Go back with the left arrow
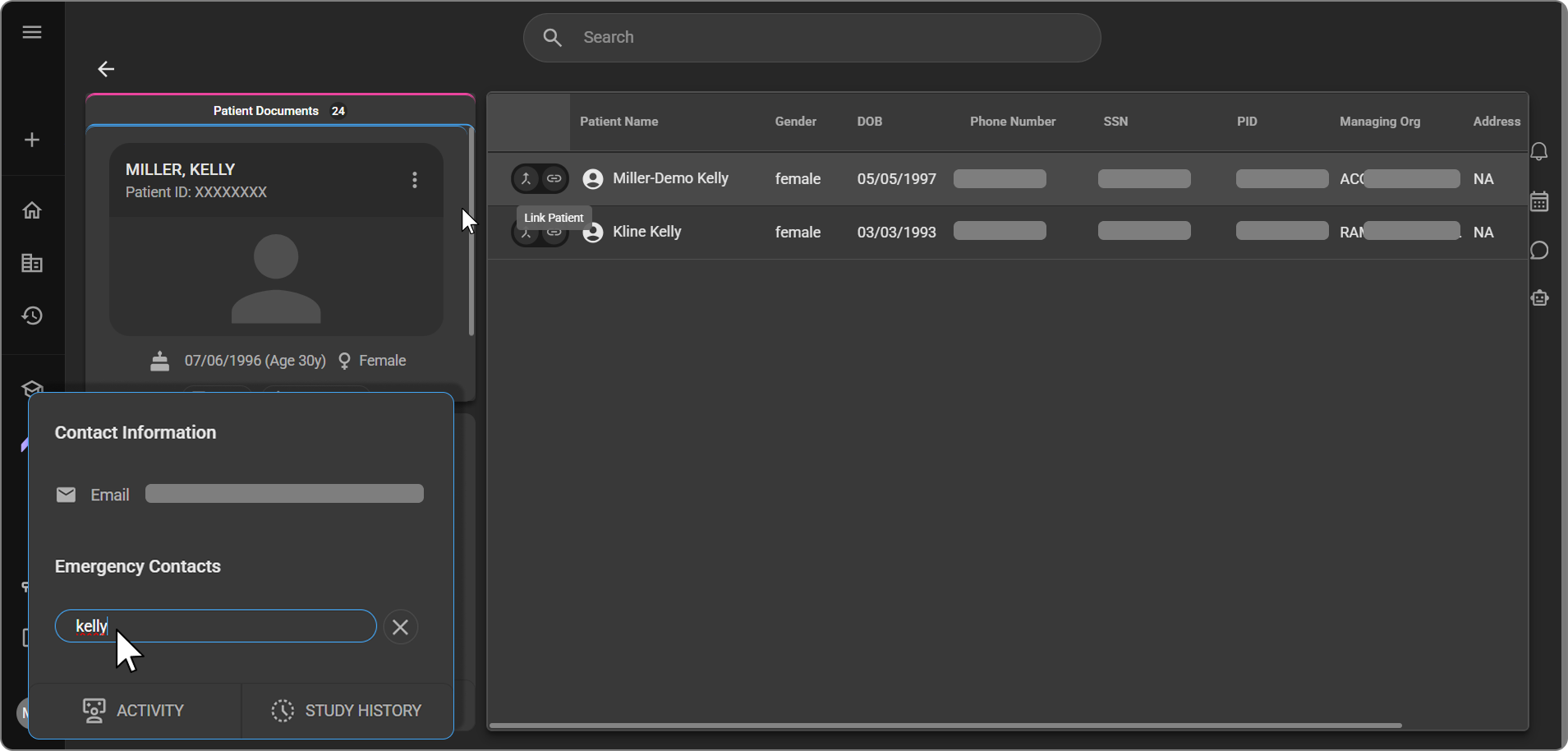1568x751 pixels. [106, 69]
